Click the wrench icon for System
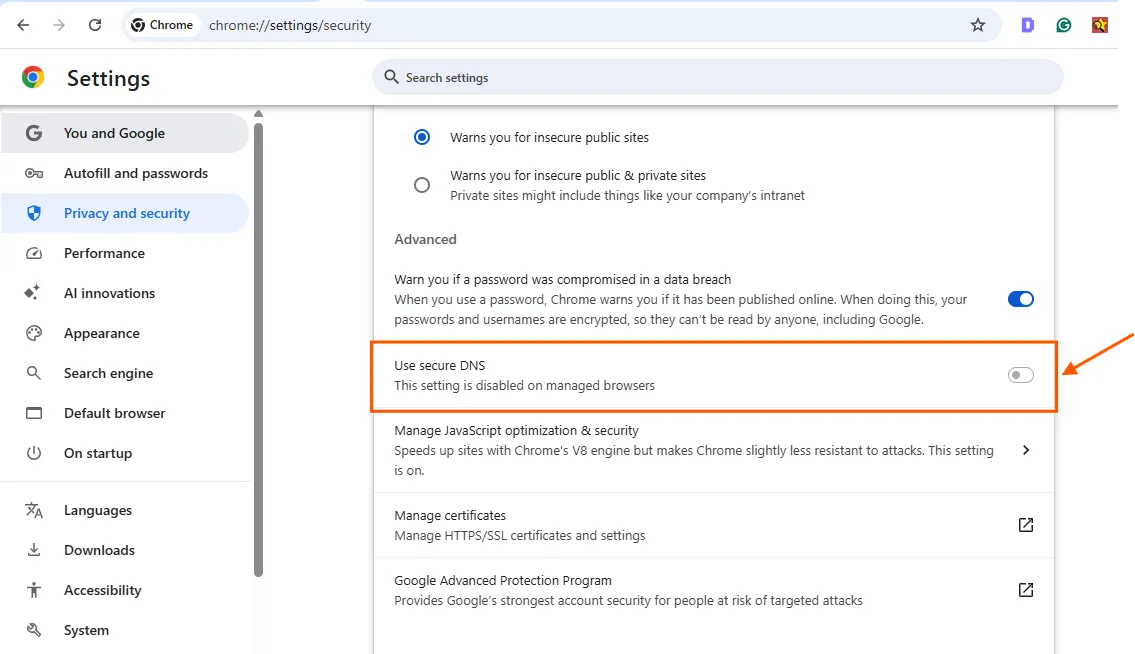 33,630
